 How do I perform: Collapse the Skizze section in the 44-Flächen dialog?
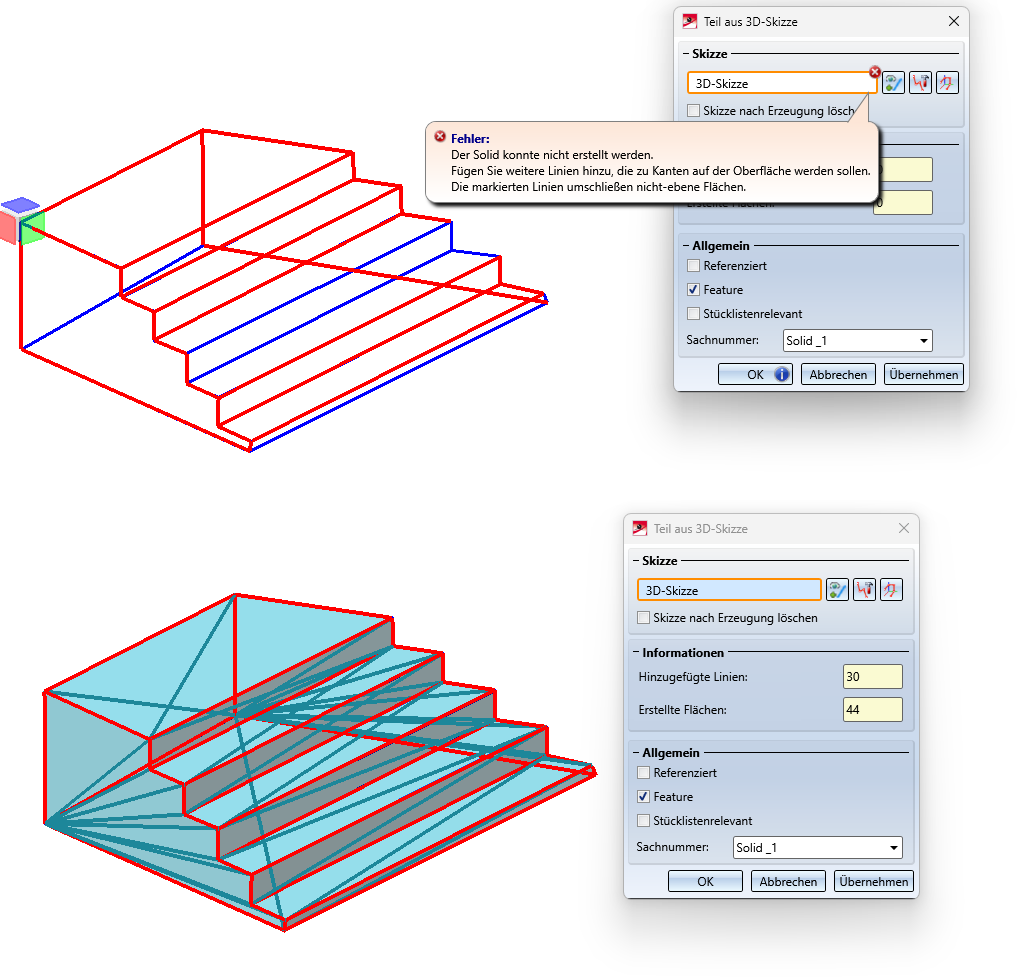click(636, 561)
